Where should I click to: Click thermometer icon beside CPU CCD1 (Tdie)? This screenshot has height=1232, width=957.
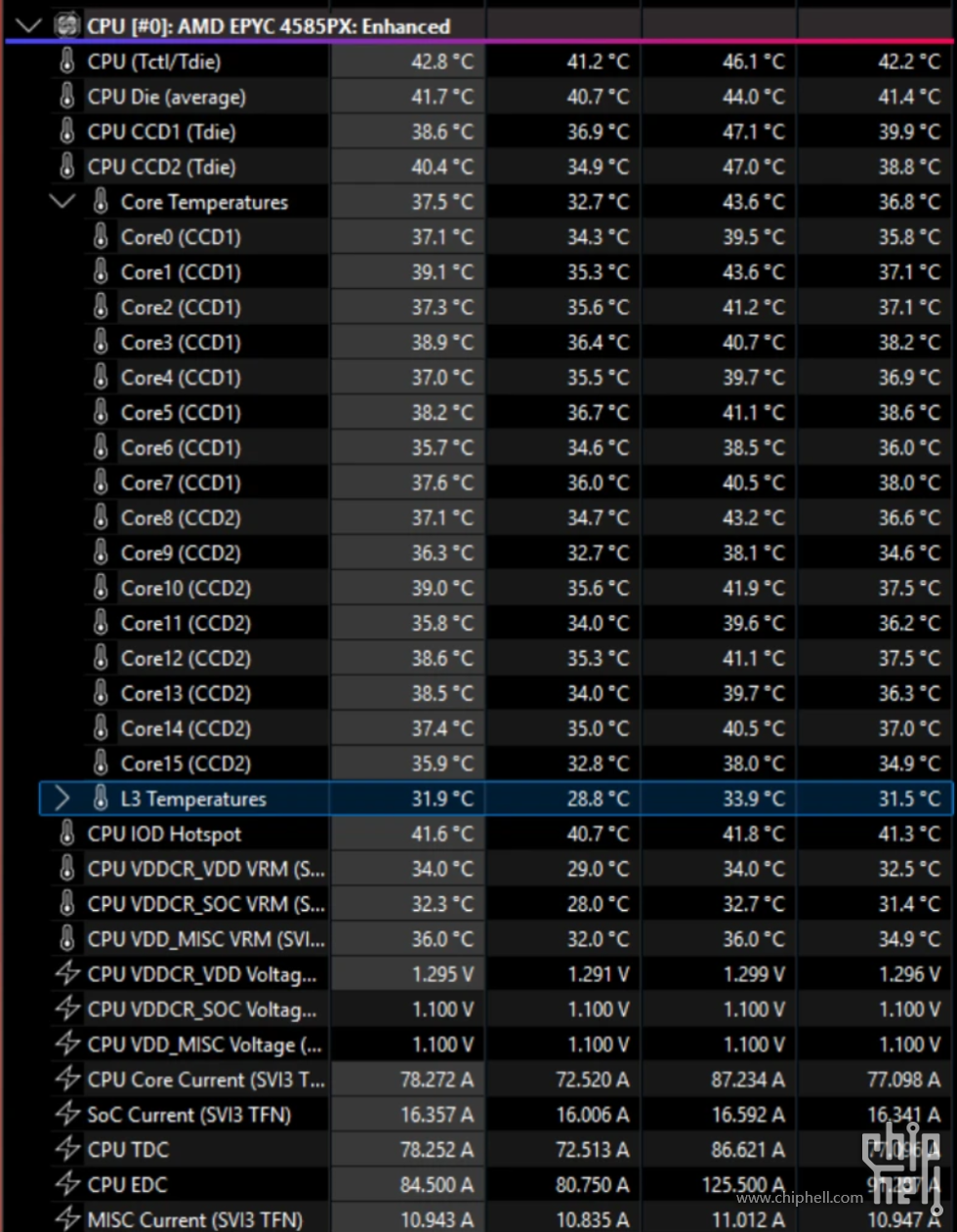pyautogui.click(x=66, y=132)
